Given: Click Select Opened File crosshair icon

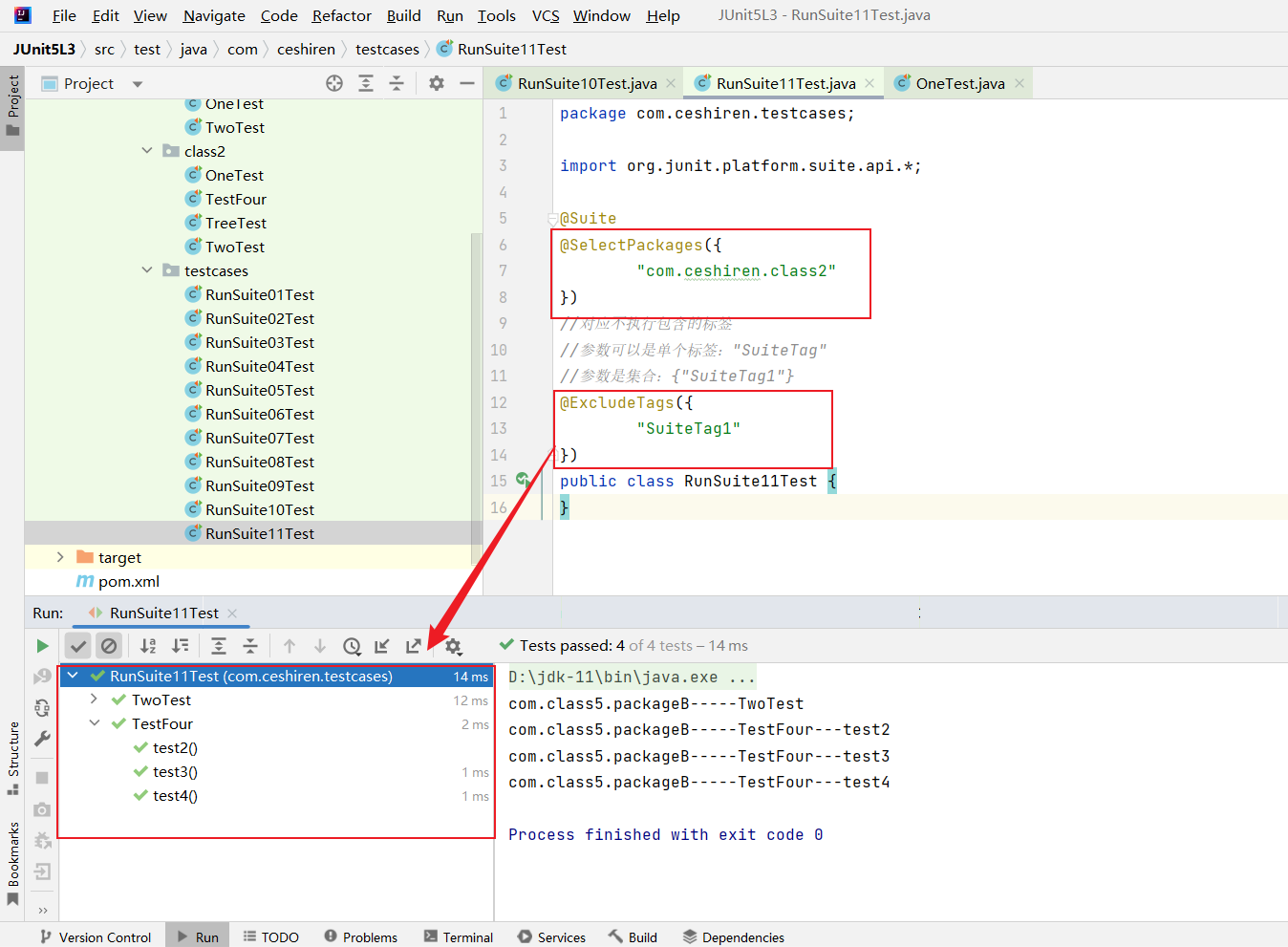Looking at the screenshot, I should coord(334,84).
